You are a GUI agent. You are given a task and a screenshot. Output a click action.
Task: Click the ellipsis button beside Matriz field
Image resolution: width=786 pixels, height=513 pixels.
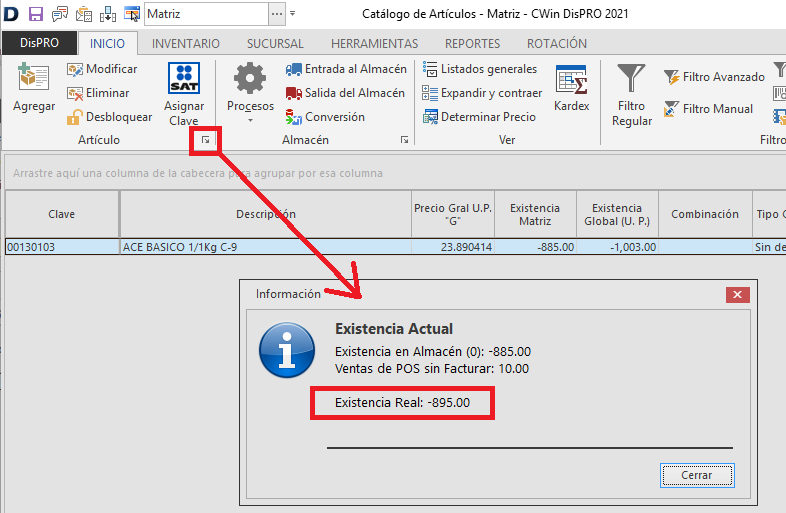point(278,14)
